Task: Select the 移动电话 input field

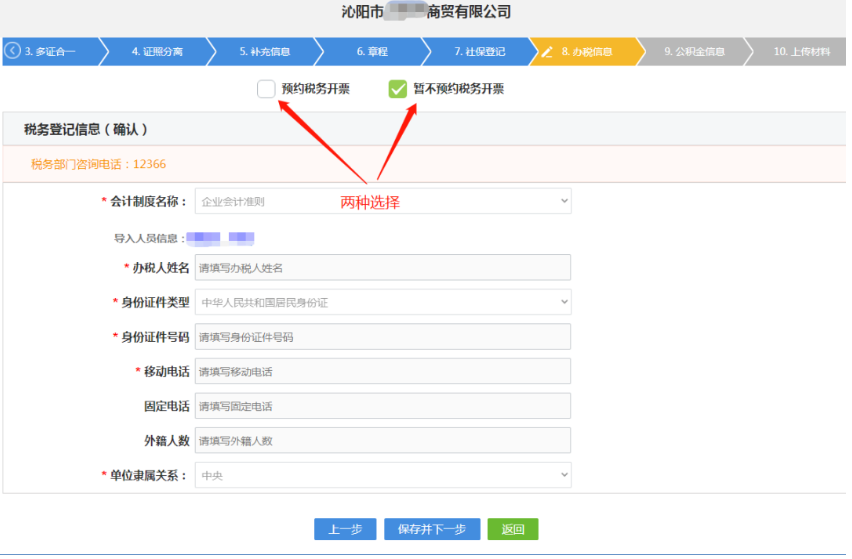Action: pyautogui.click(x=382, y=371)
